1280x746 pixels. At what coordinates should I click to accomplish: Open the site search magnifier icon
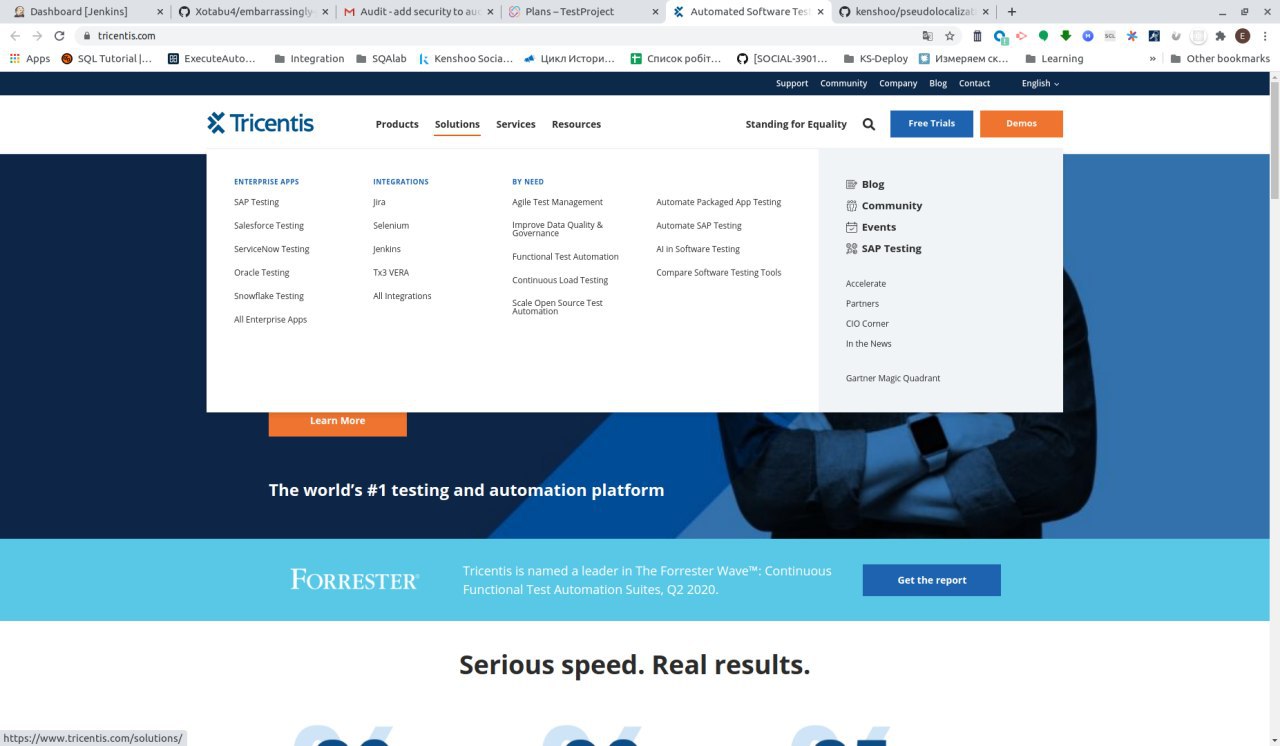click(869, 124)
